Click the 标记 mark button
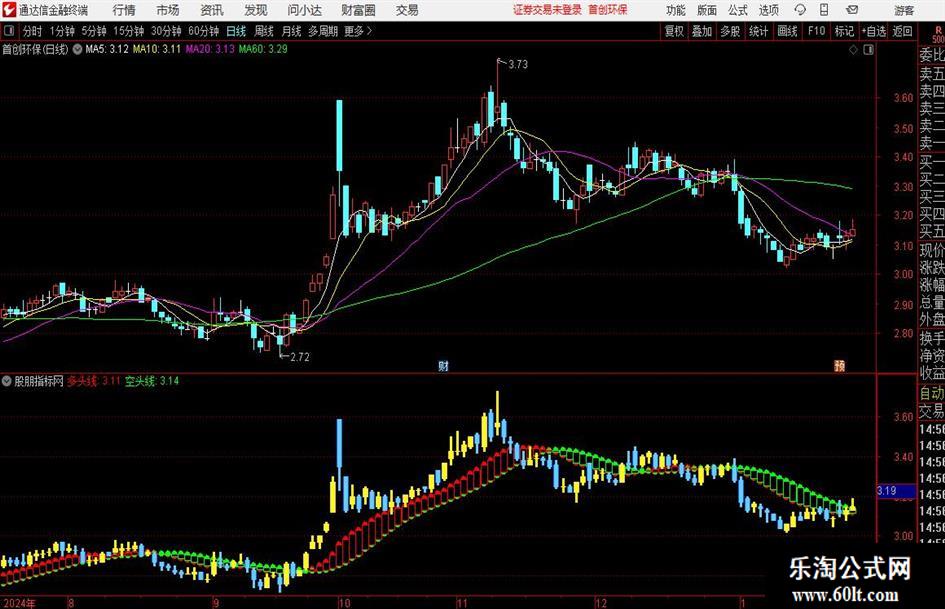The image size is (945, 609). point(844,31)
